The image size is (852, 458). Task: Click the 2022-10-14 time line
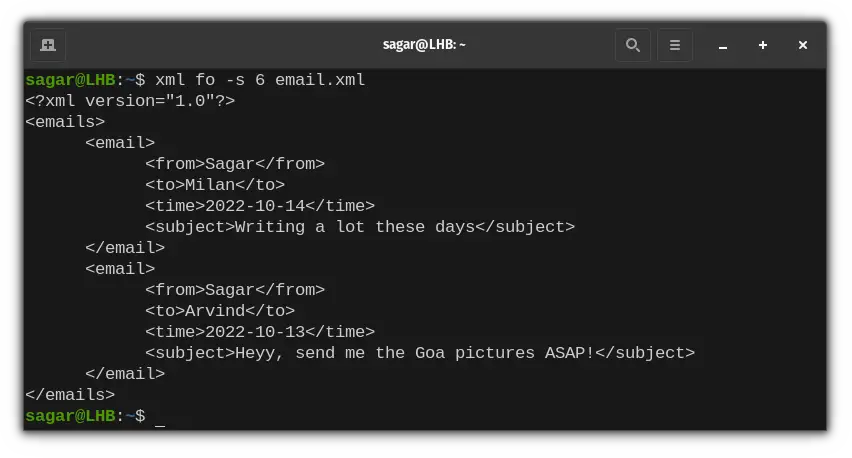click(x=260, y=206)
